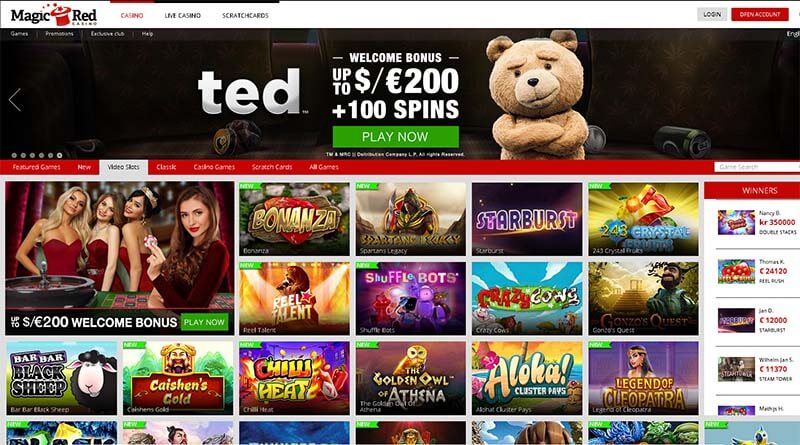
Task: Launch the Shuffle Bots game
Action: tap(411, 299)
